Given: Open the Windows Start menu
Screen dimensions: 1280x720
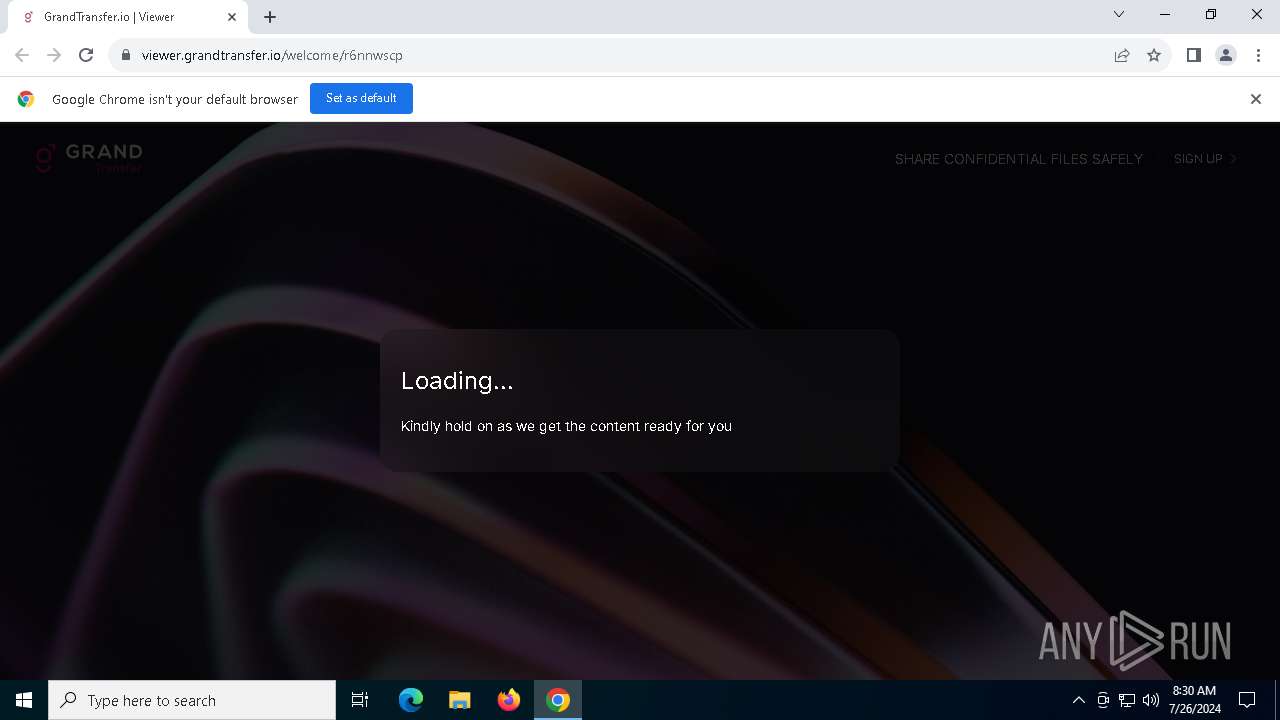Looking at the screenshot, I should point(24,700).
